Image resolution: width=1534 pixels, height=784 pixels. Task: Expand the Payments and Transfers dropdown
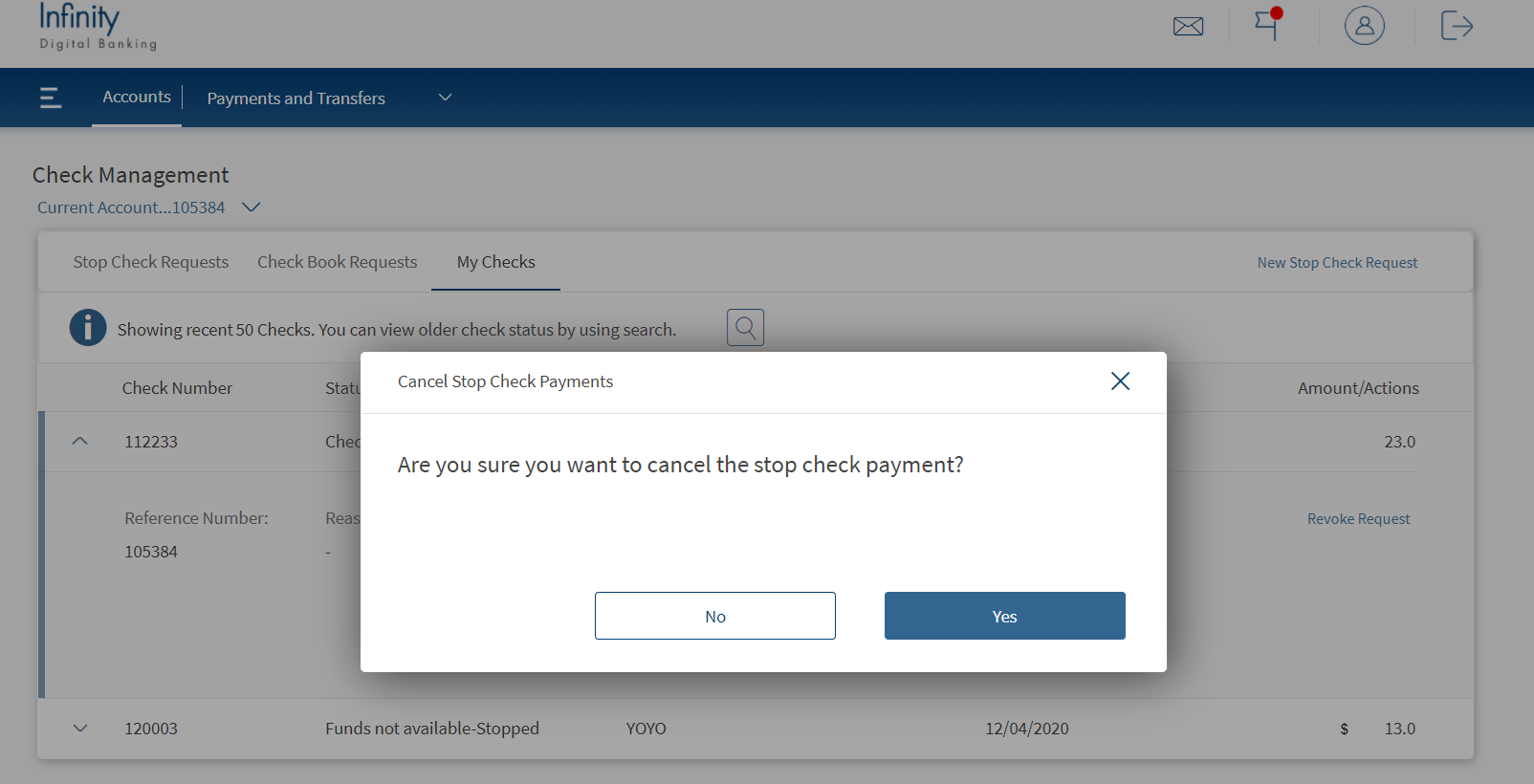[445, 98]
